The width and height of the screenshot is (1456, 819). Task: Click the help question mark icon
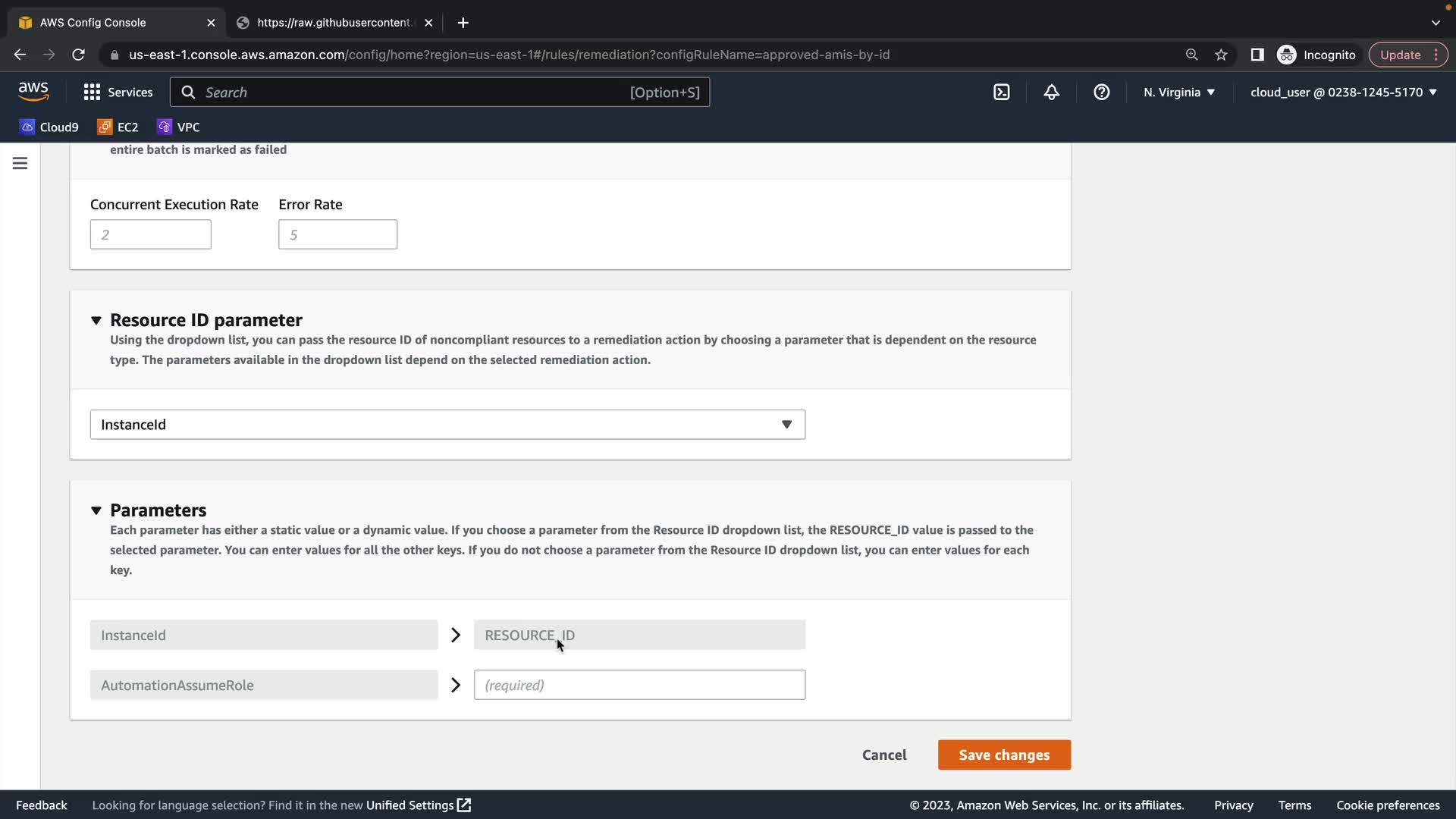(x=1101, y=93)
